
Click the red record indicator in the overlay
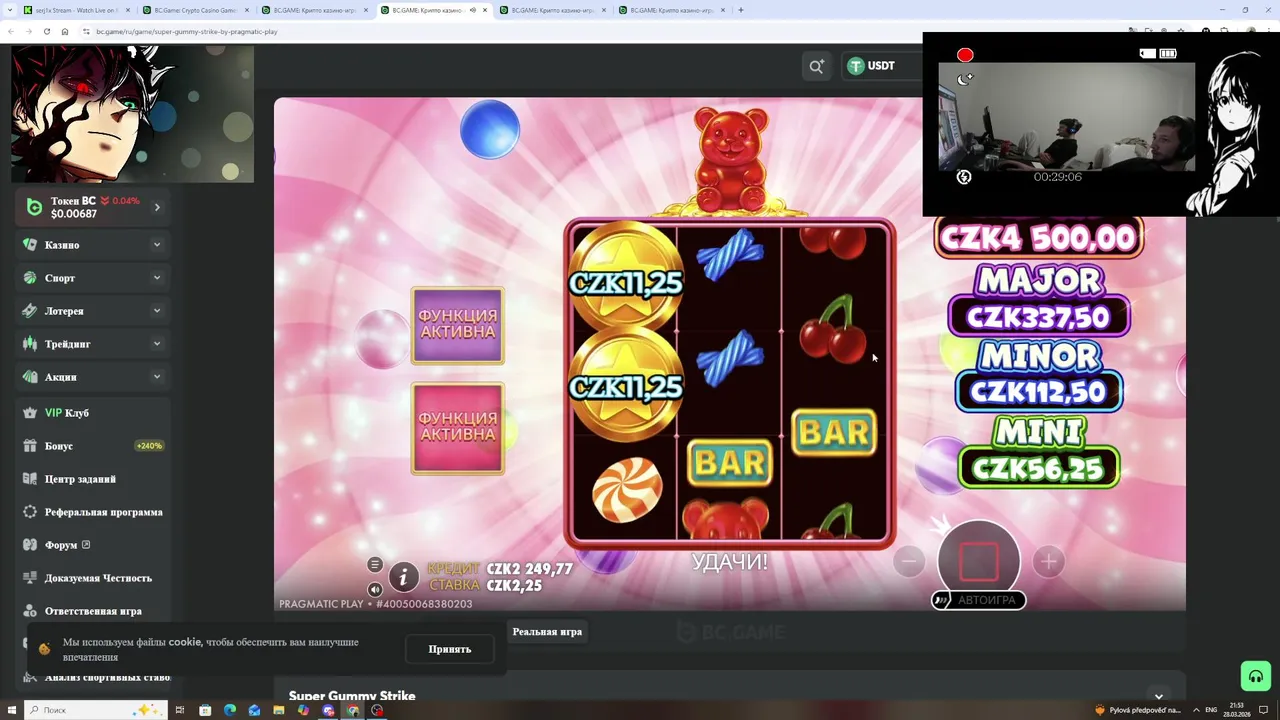[x=965, y=55]
